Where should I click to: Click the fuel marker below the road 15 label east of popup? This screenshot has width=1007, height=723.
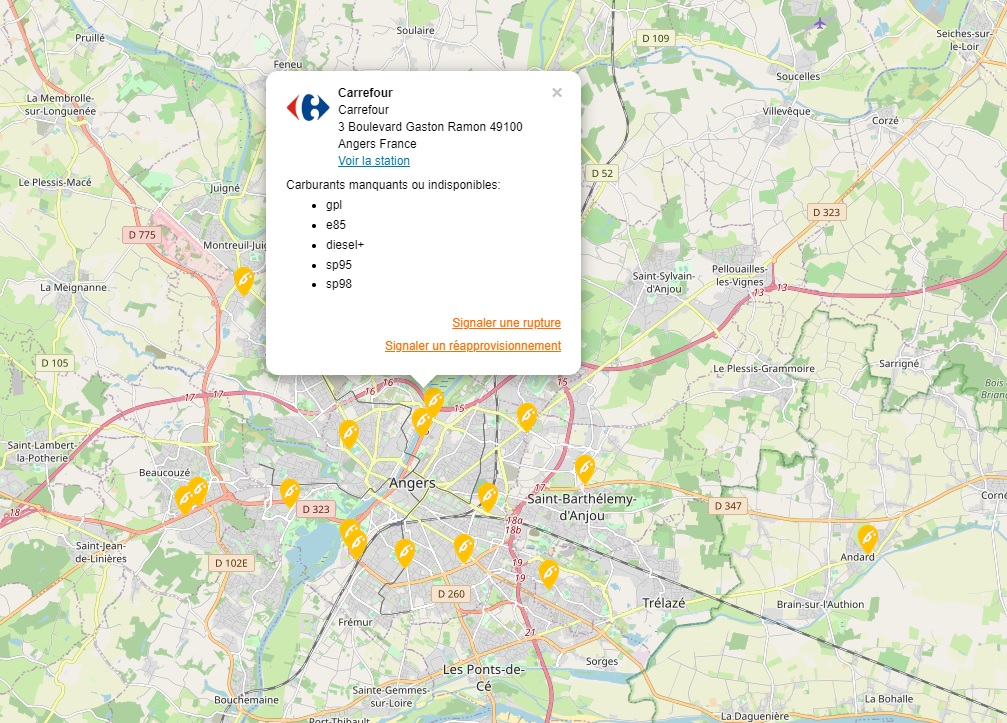tap(527, 415)
